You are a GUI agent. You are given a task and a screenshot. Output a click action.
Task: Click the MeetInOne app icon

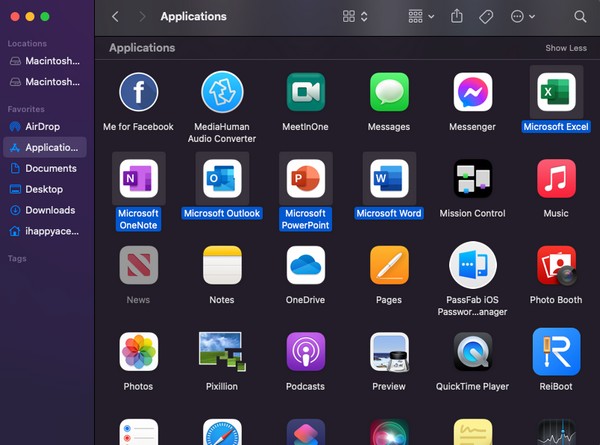pyautogui.click(x=305, y=92)
